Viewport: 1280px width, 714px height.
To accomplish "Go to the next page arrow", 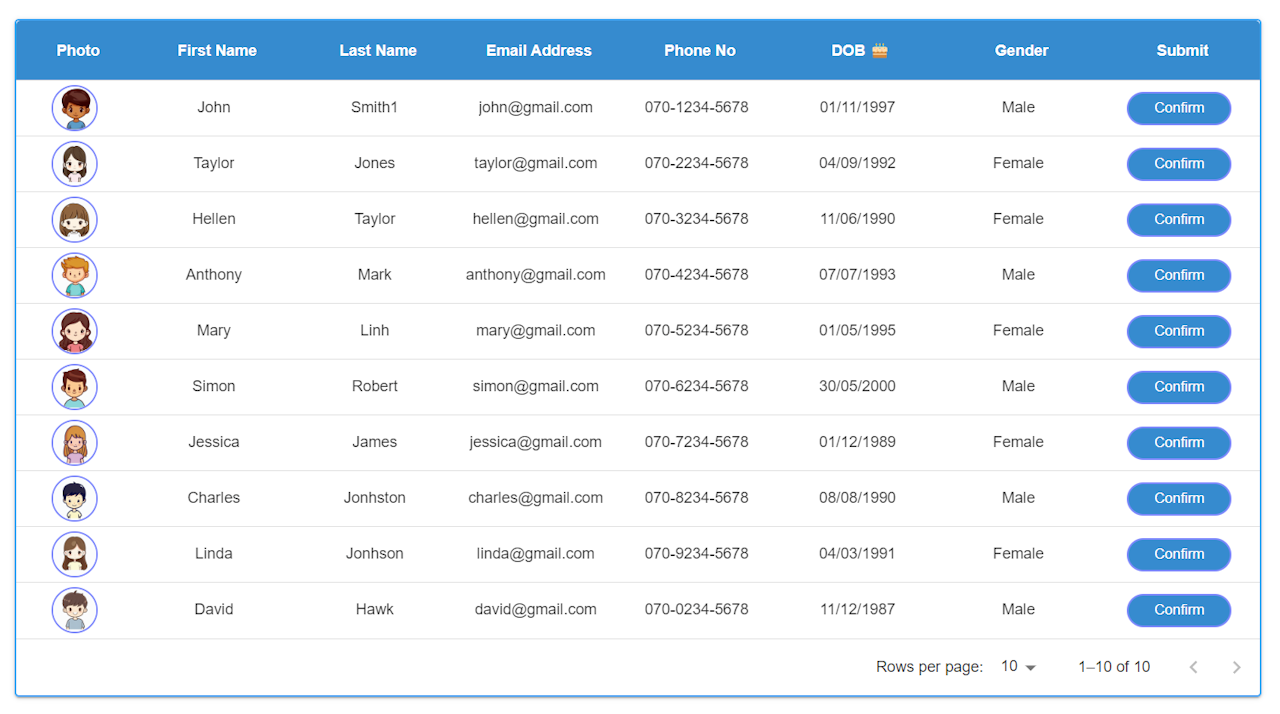I will tap(1237, 667).
